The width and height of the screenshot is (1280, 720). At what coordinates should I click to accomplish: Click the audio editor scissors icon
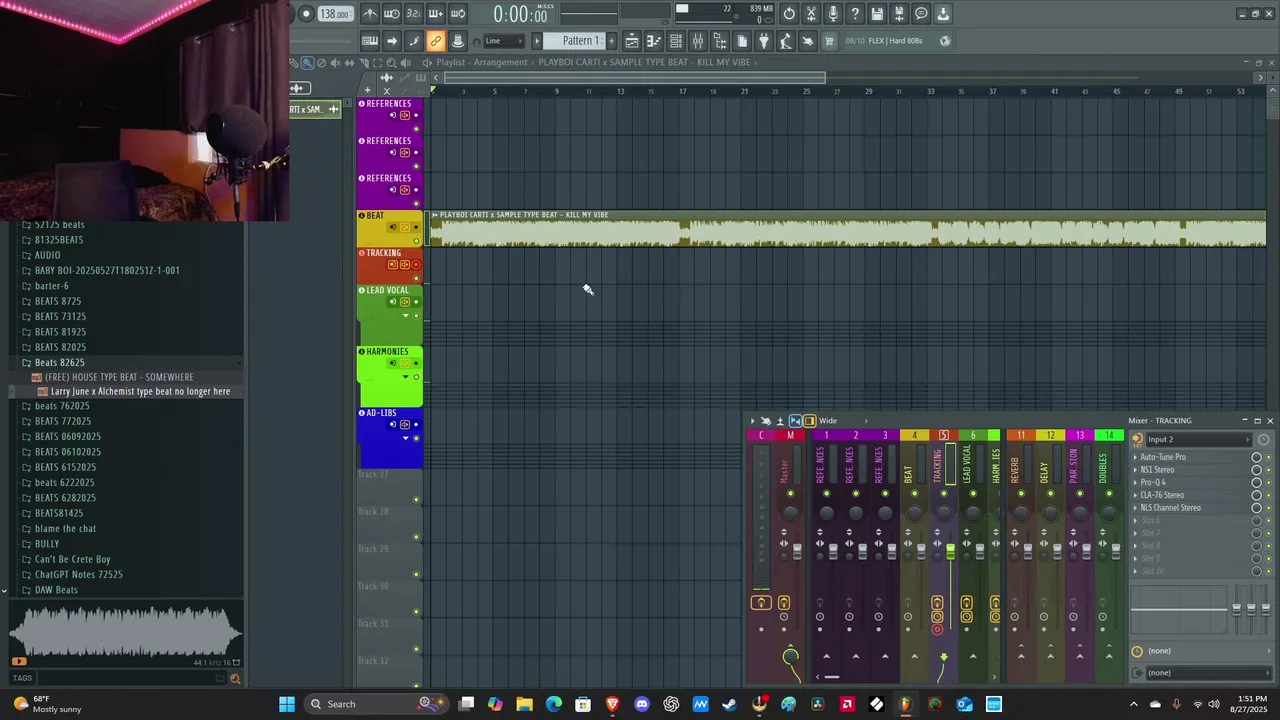coord(811,14)
